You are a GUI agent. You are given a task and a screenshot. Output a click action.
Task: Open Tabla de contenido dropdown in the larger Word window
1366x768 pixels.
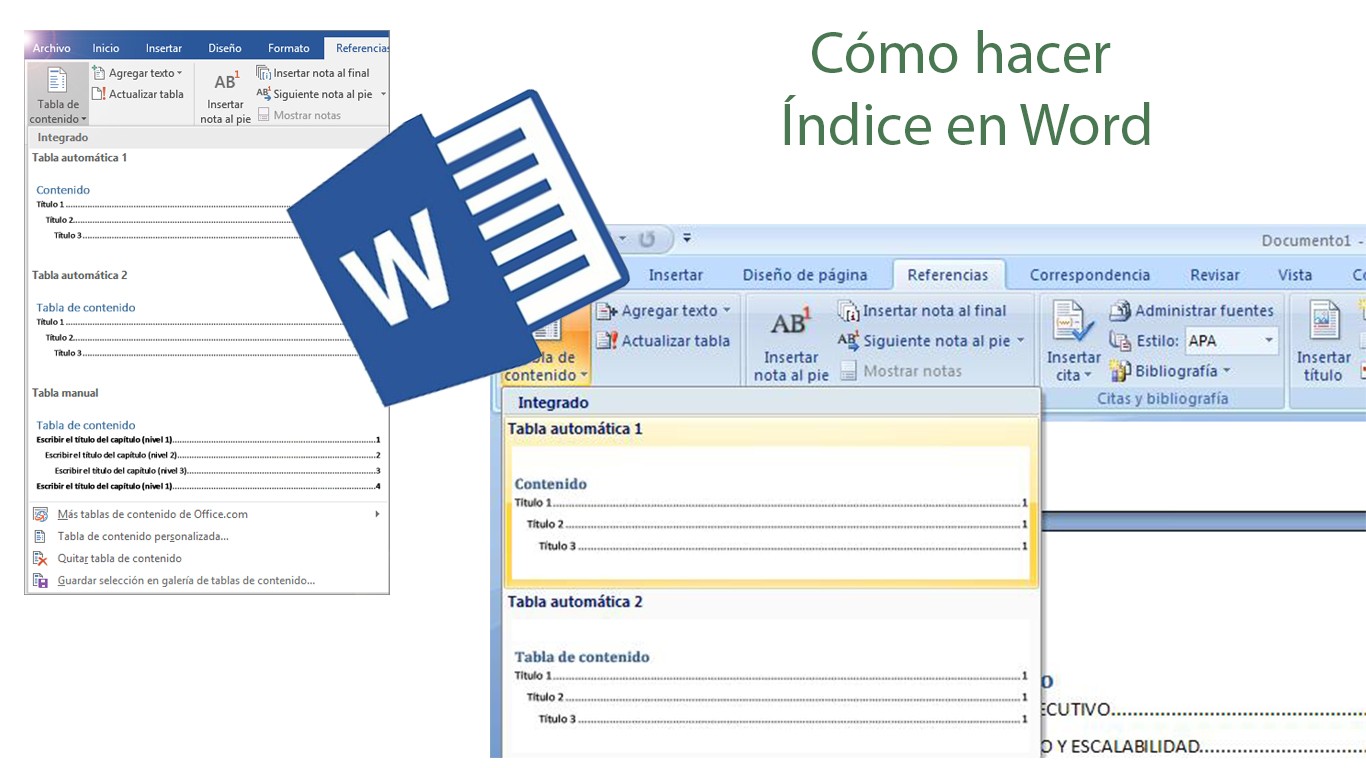[545, 366]
